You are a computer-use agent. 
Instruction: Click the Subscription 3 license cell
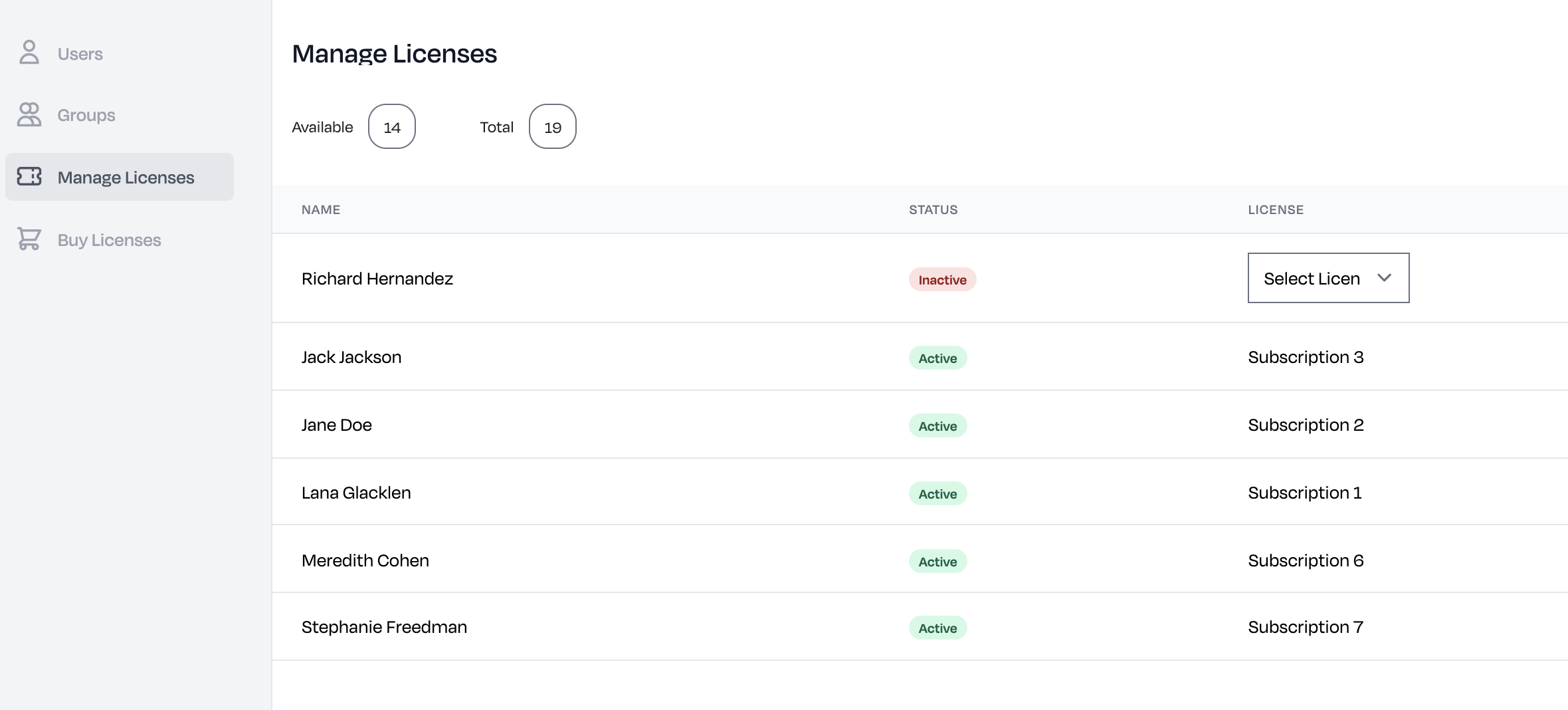coord(1306,357)
